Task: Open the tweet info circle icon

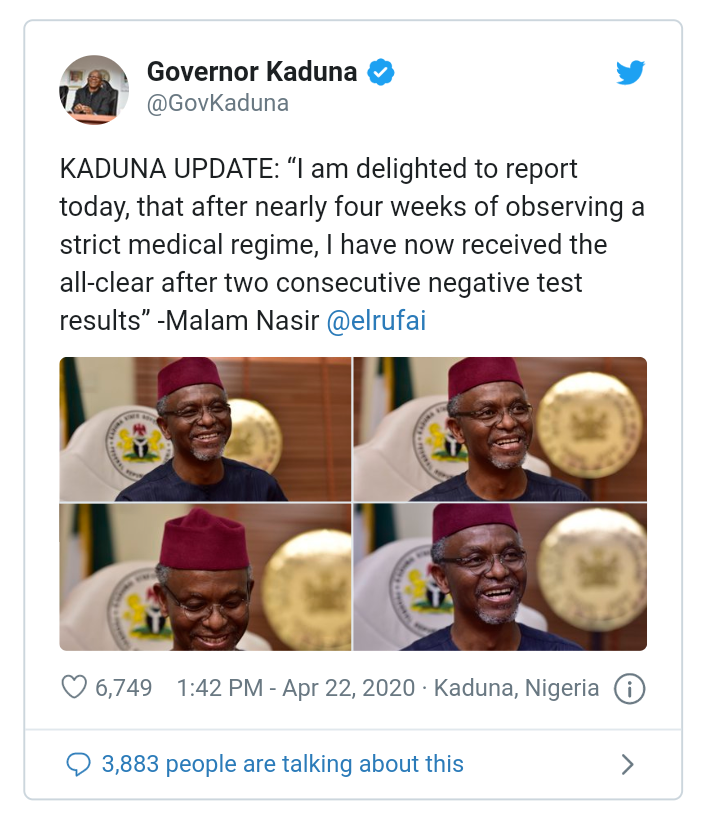Action: 629,688
